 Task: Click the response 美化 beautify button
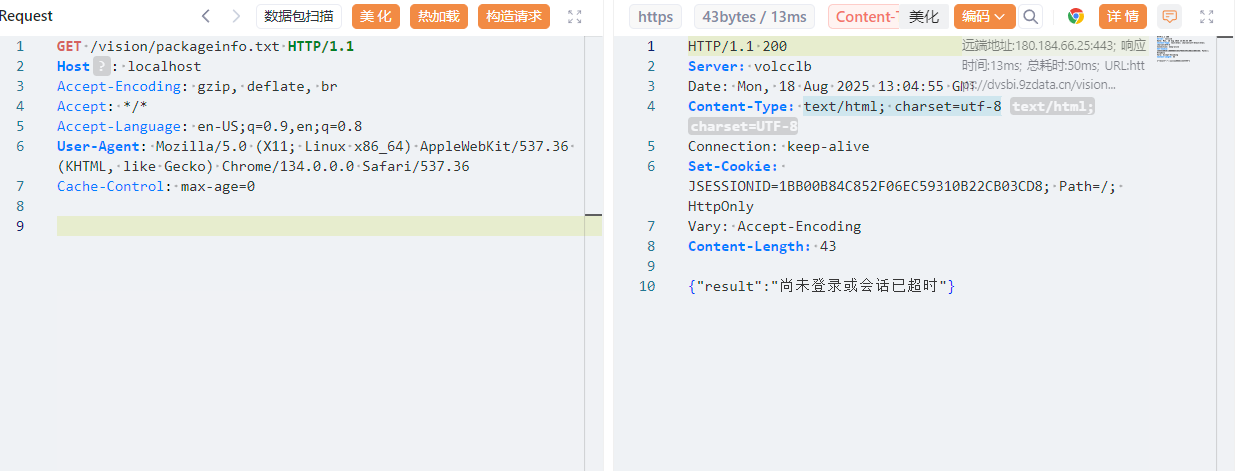[x=923, y=16]
